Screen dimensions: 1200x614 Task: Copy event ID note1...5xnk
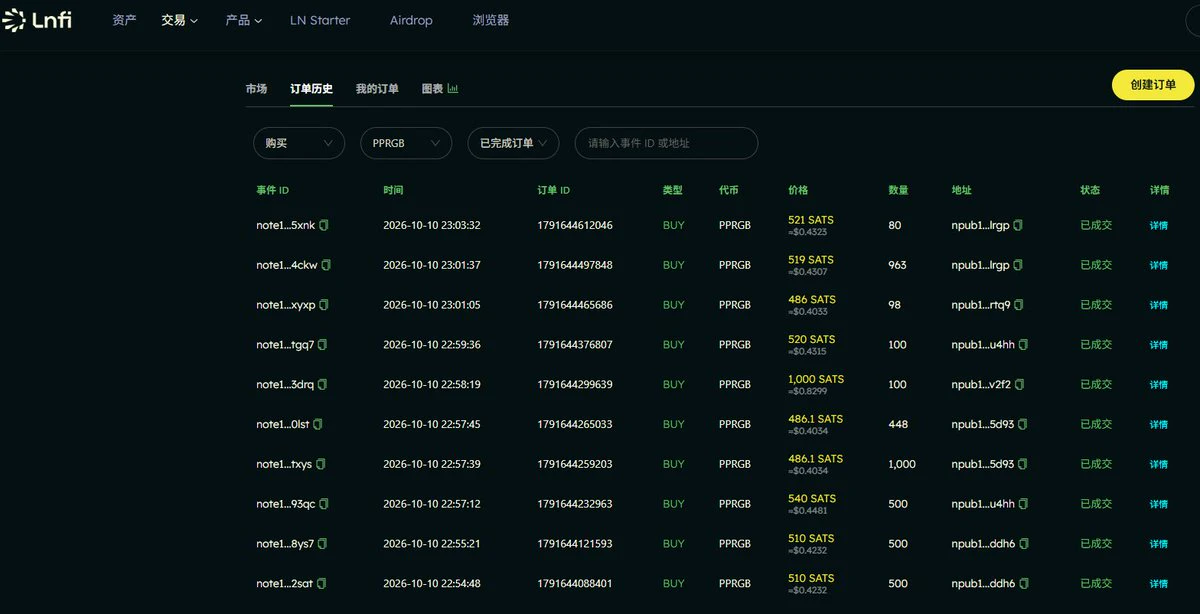pyautogui.click(x=324, y=226)
